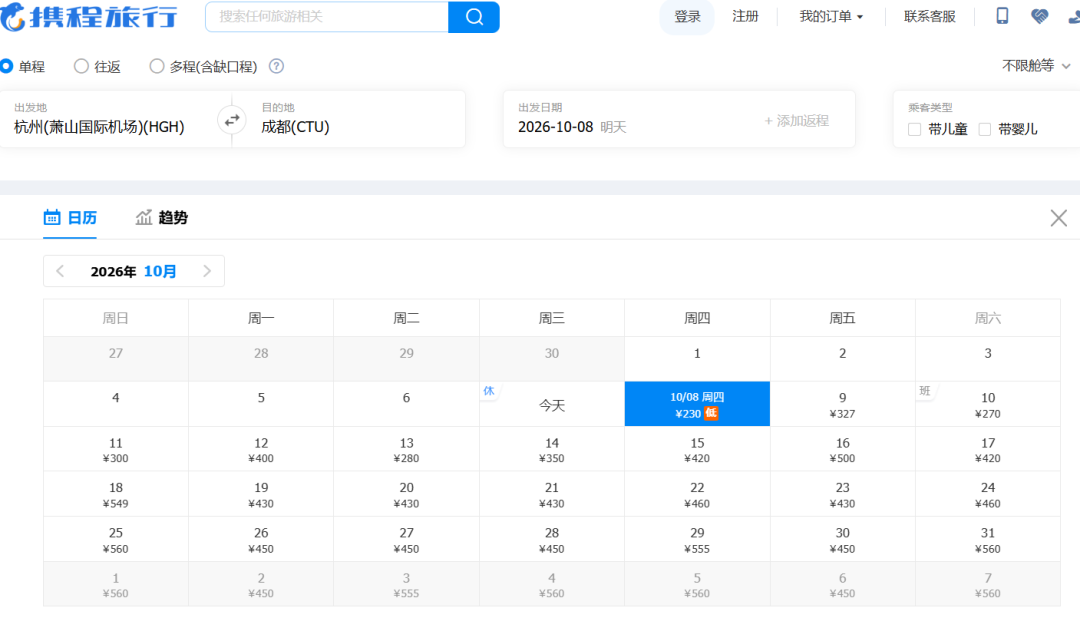Open the multi-trip help question icon

[x=276, y=66]
